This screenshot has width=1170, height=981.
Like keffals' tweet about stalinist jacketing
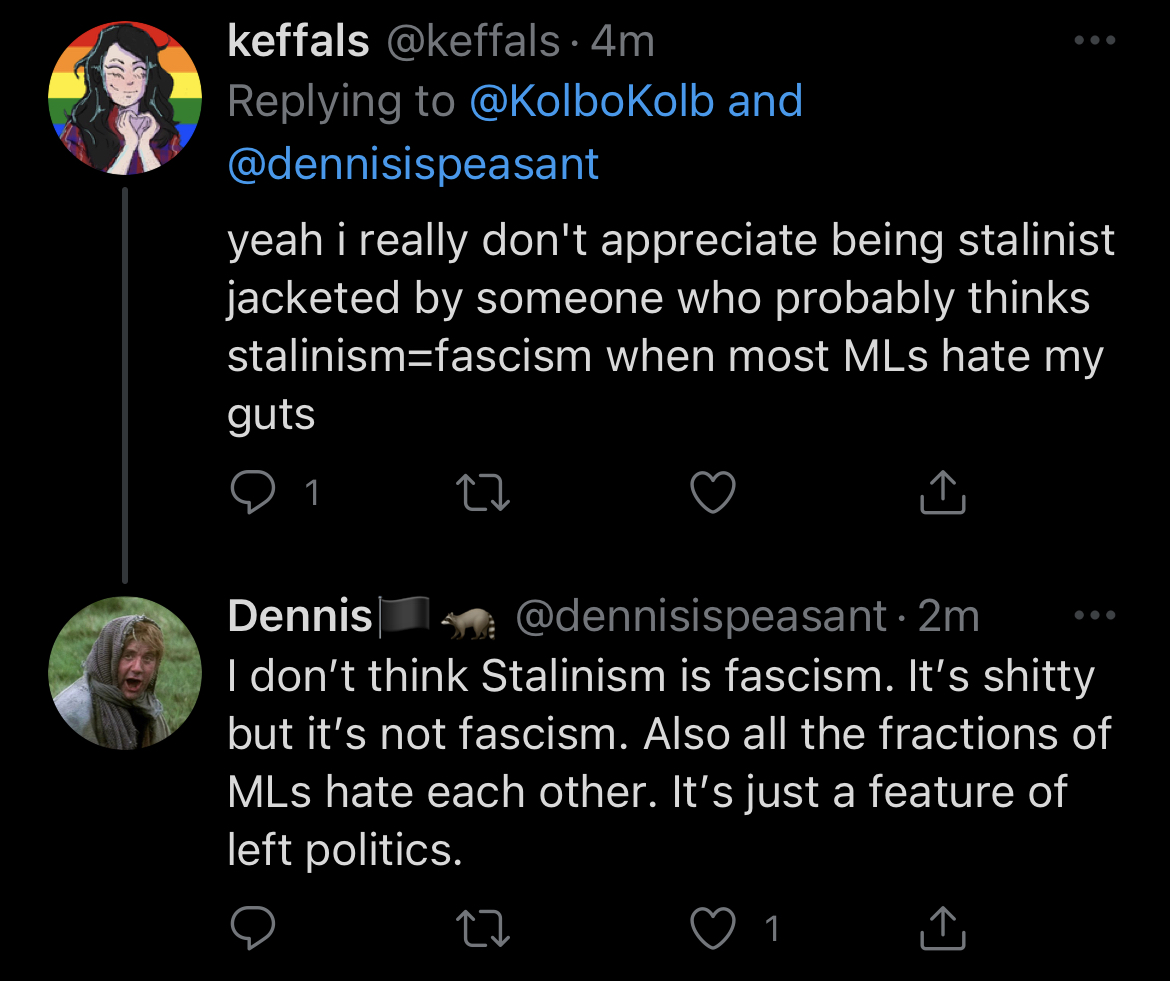713,492
